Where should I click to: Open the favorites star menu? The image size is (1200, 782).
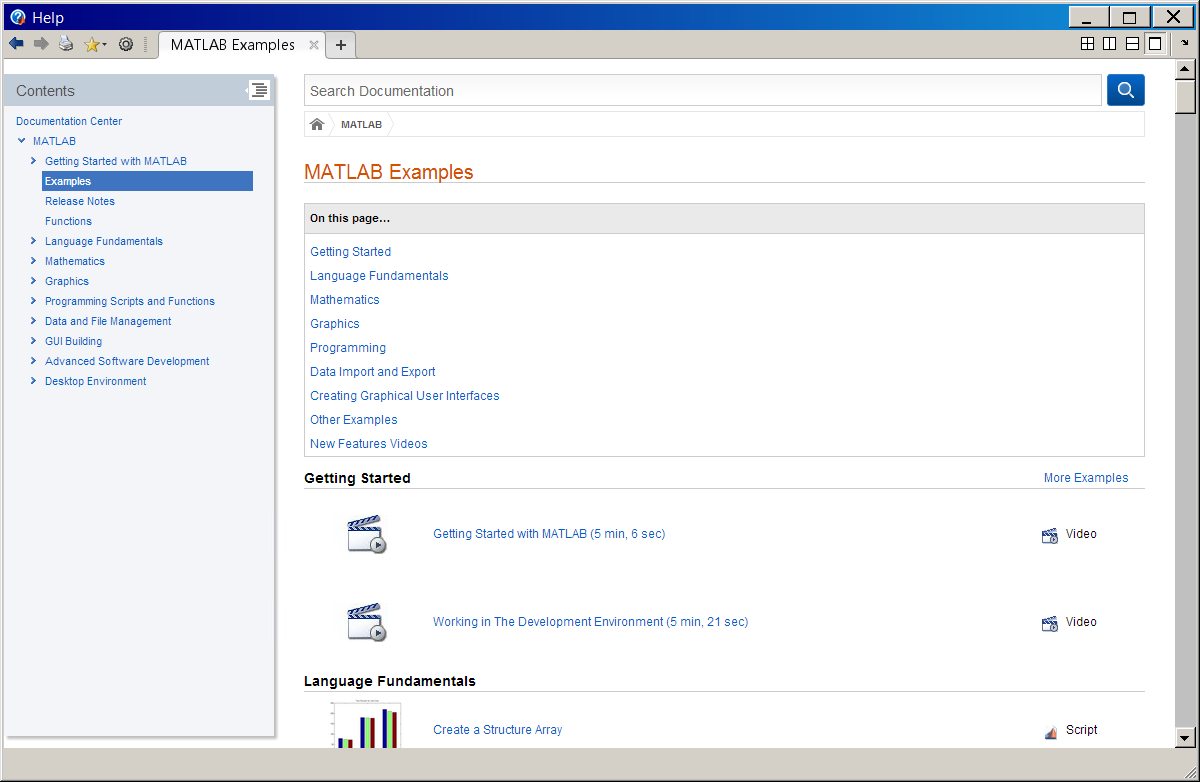pos(96,44)
